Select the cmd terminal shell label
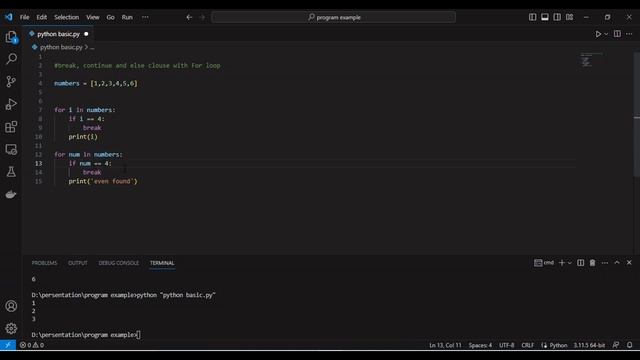The width and height of the screenshot is (640, 360). (x=544, y=263)
